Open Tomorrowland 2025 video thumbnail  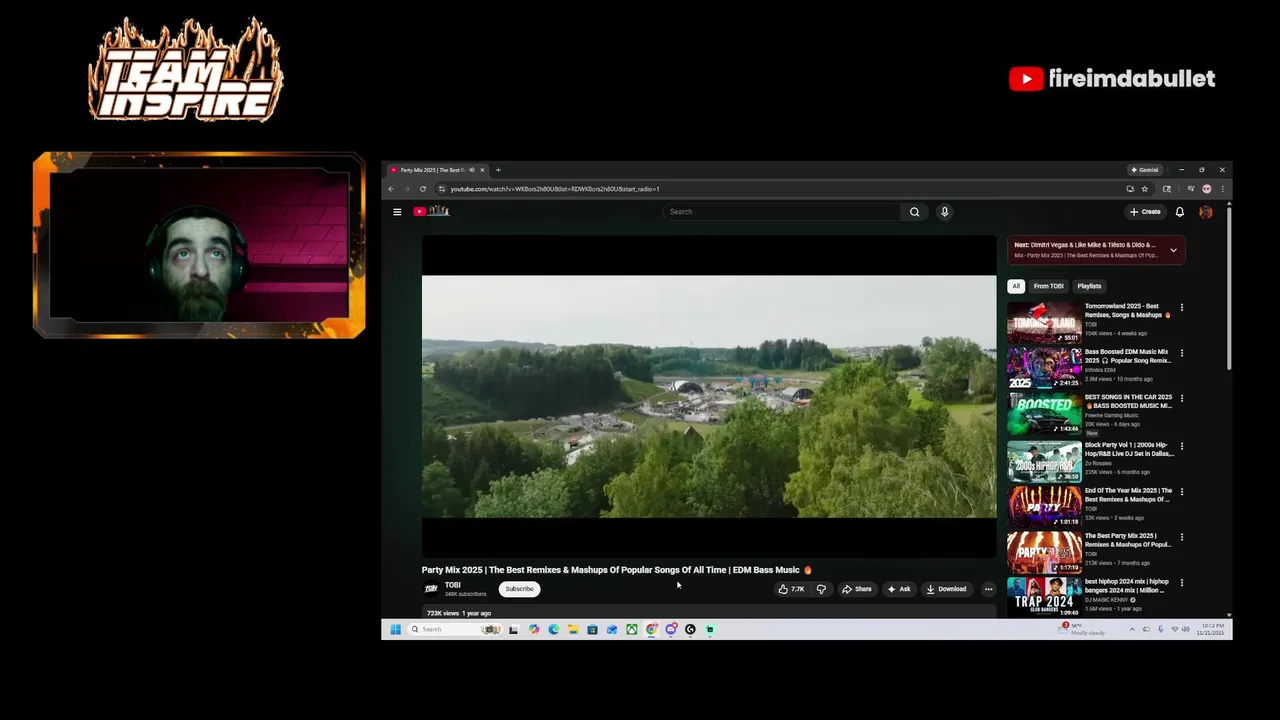coord(1044,323)
